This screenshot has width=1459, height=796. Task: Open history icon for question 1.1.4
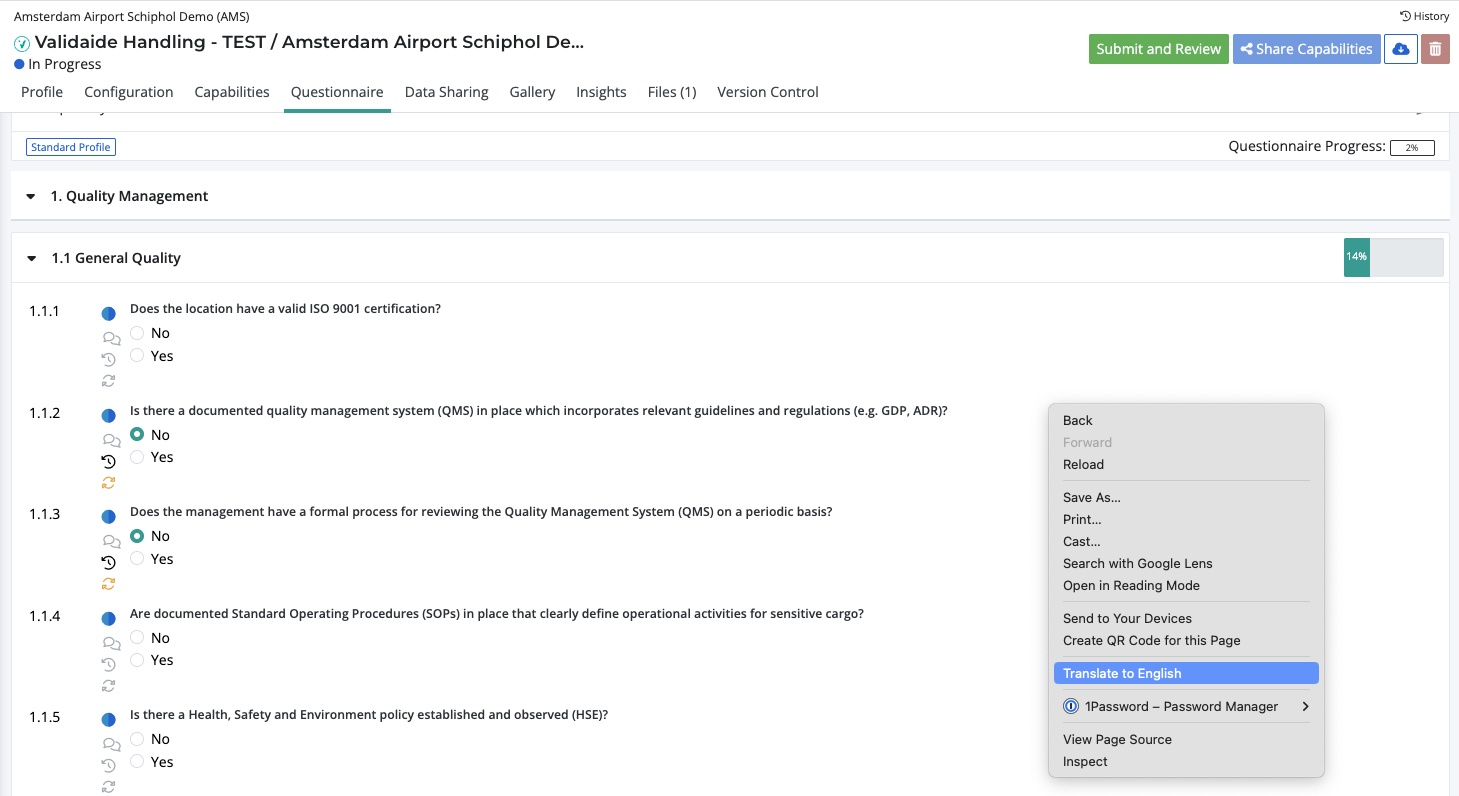coord(109,664)
